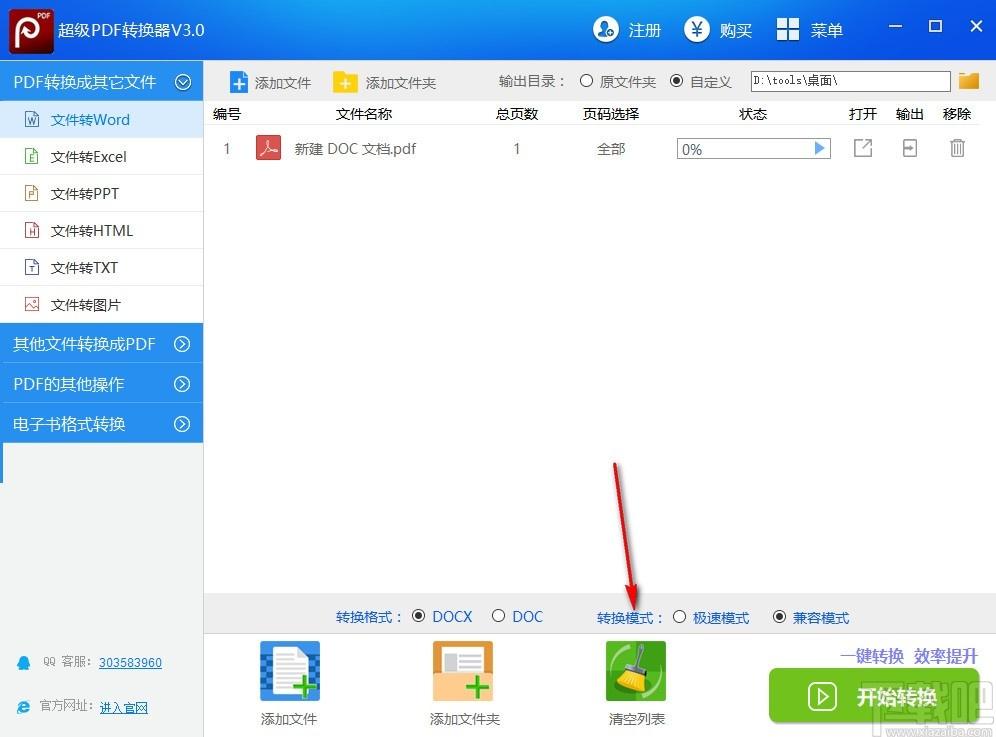Select 文件转TXT menu item
This screenshot has width=996, height=737.
(102, 267)
